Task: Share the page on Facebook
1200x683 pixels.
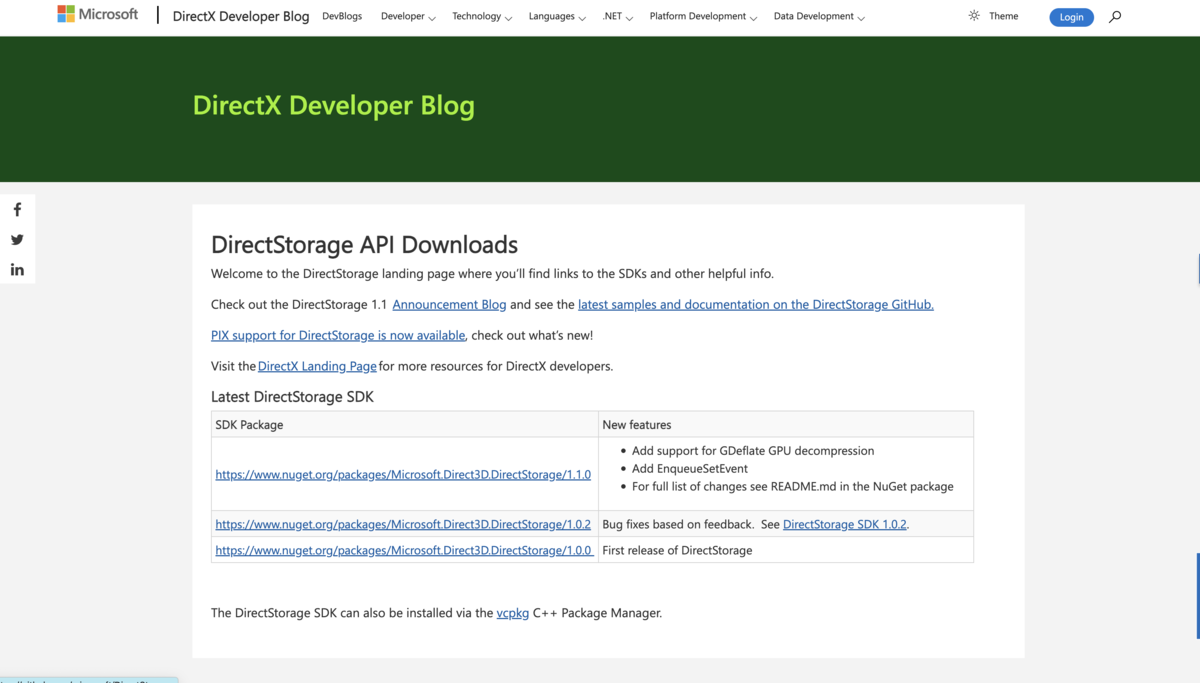Action: pos(17,210)
